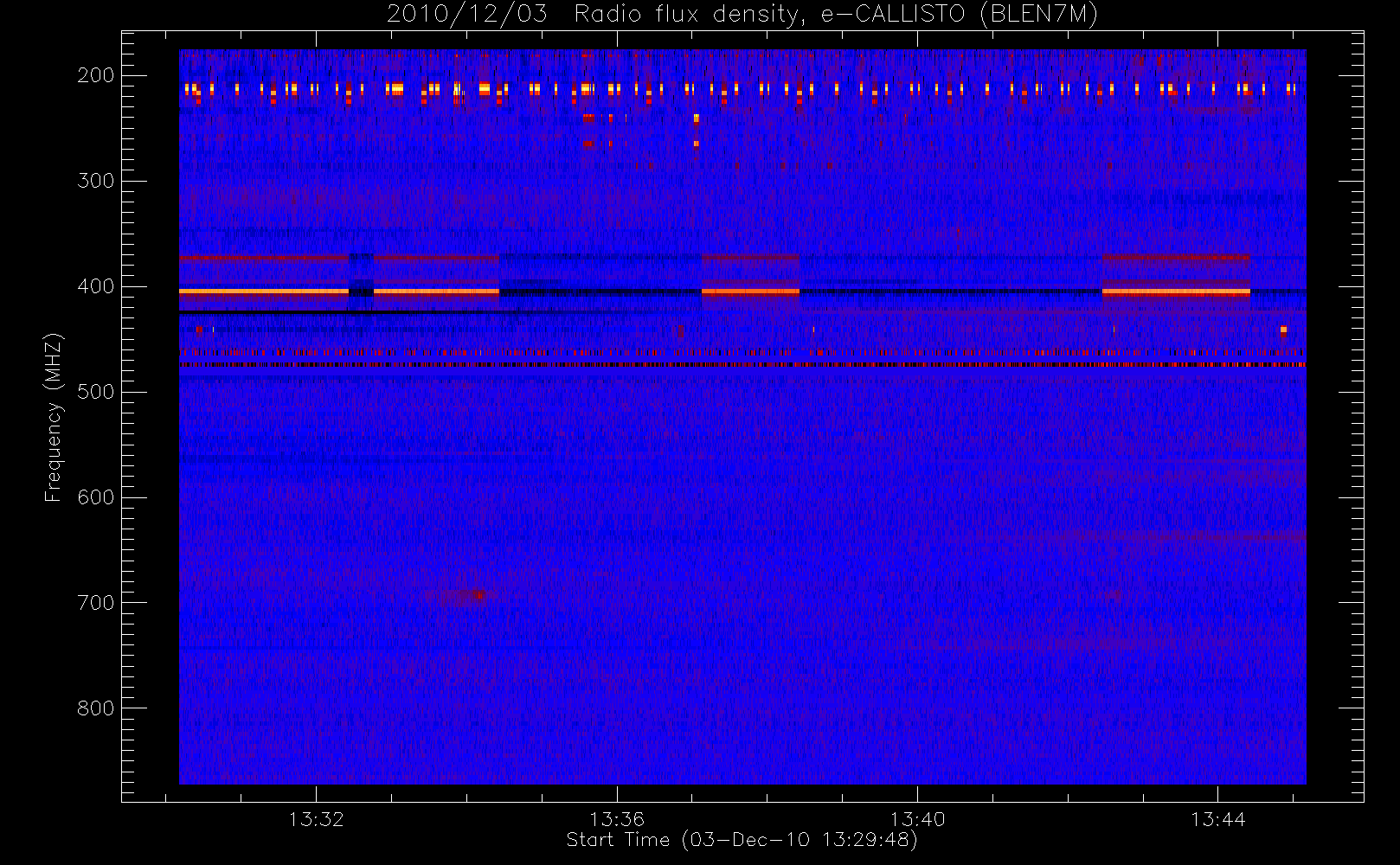This screenshot has height=865, width=1400.
Task: Click the 'Frequency (MHz)' y-axis label
Action: [54, 417]
